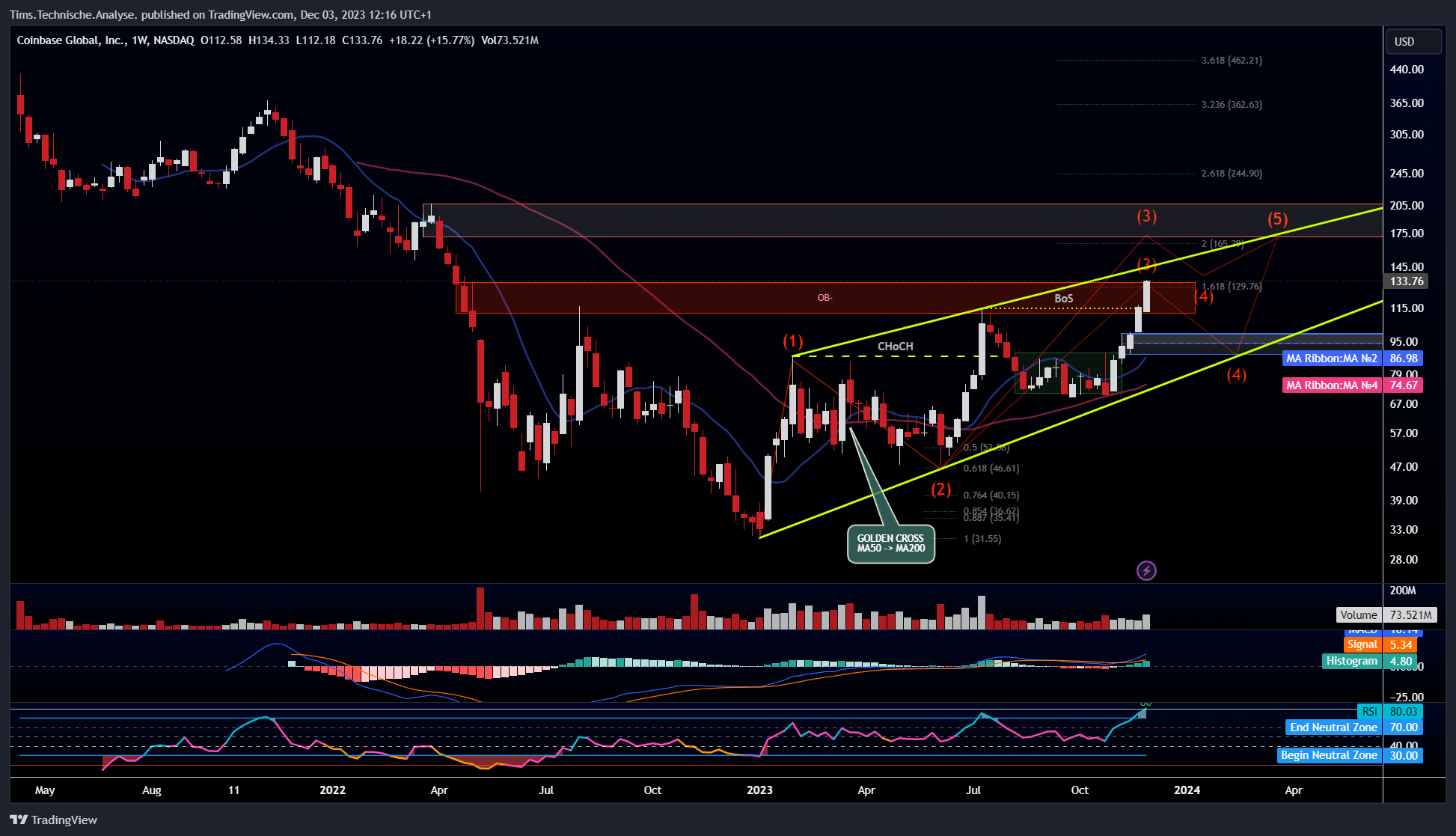Click the 0.618 (46.61) retracement label
This screenshot has height=836, width=1456.
[991, 469]
